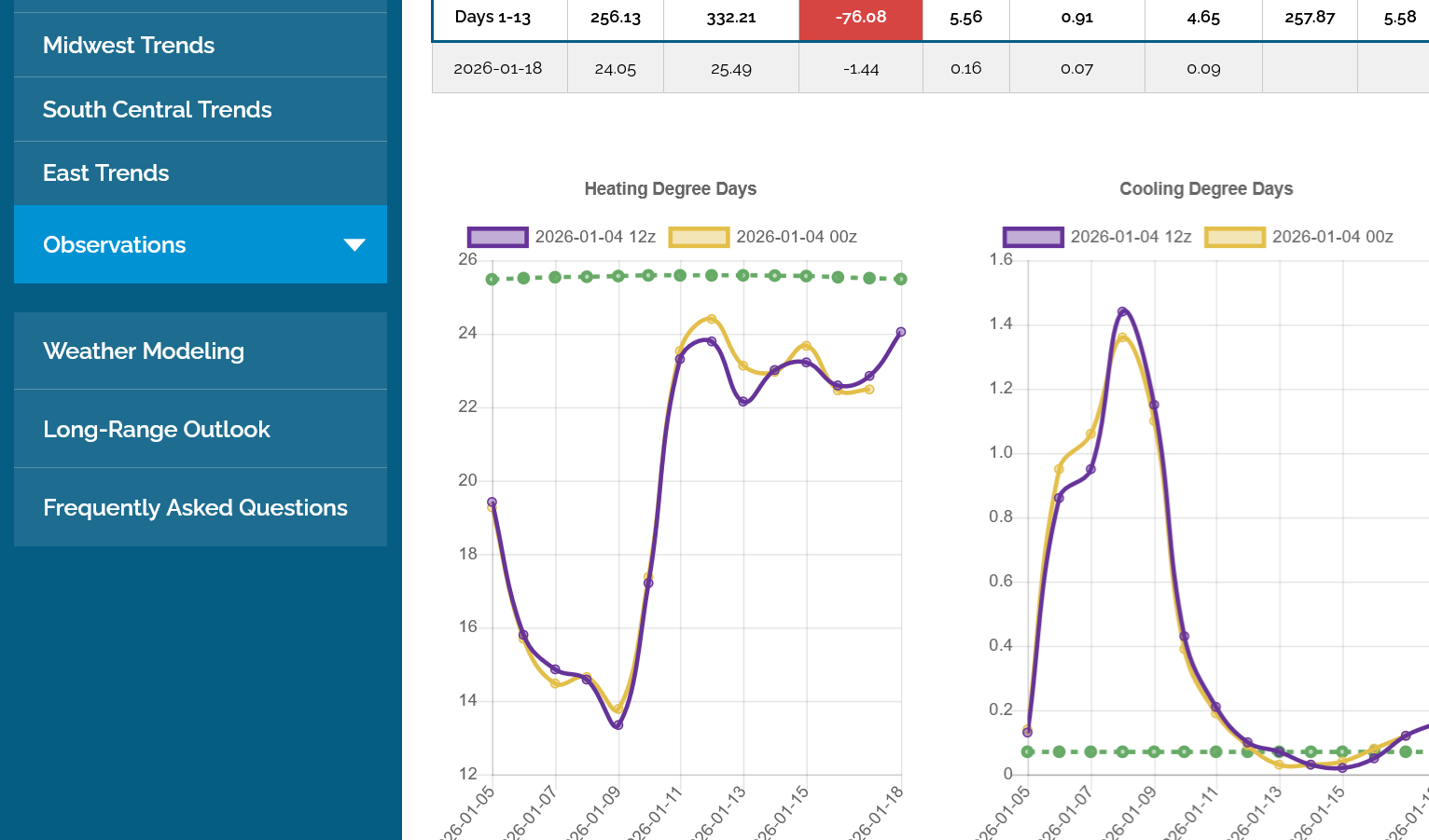
Task: Click last purple point on Heating chart
Action: click(901, 332)
